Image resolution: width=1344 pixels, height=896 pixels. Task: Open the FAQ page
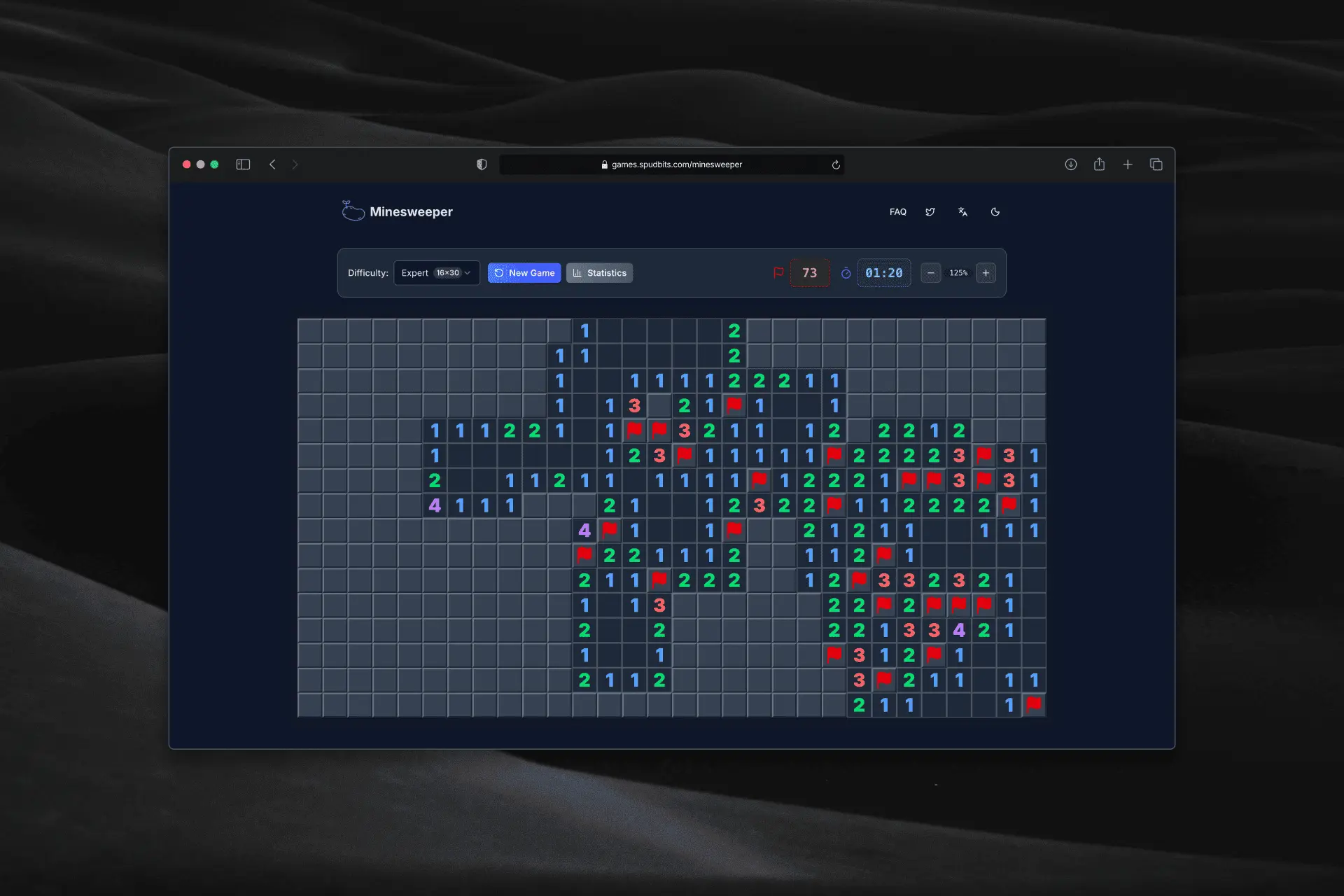point(897,211)
